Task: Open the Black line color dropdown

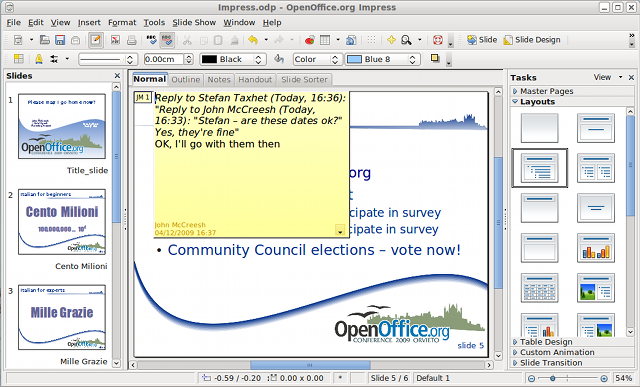Action: (x=233, y=60)
